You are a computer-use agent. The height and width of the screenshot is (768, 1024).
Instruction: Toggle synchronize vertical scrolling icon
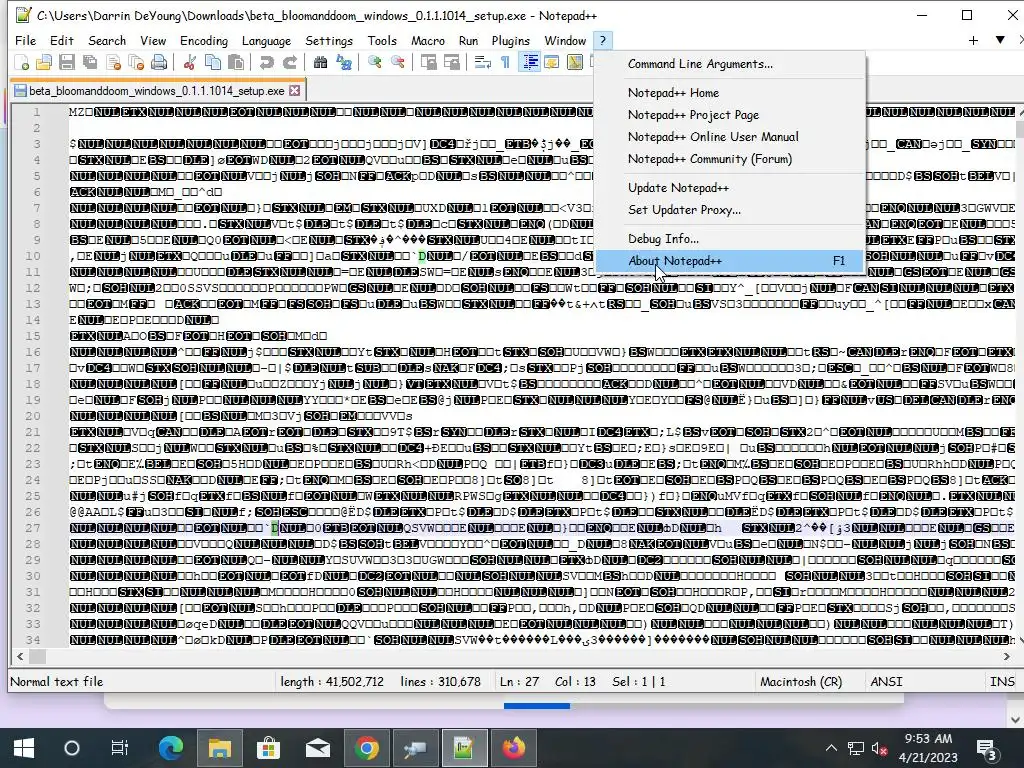[428, 63]
